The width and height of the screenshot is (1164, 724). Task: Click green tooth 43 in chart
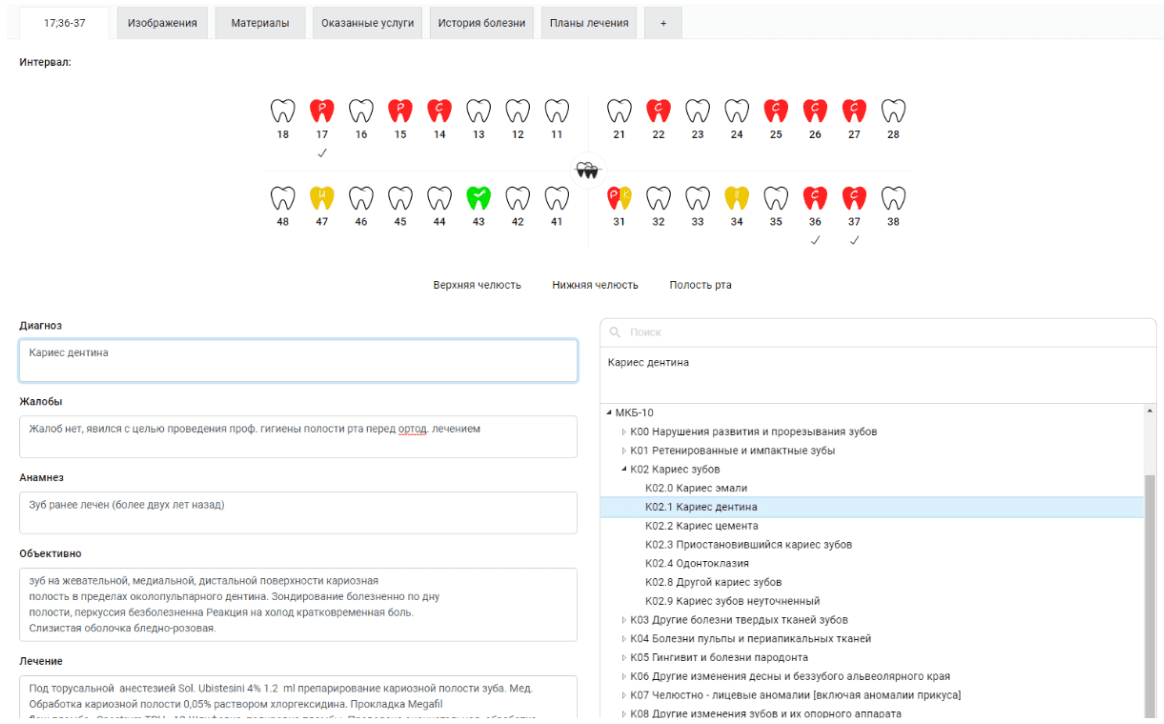478,198
